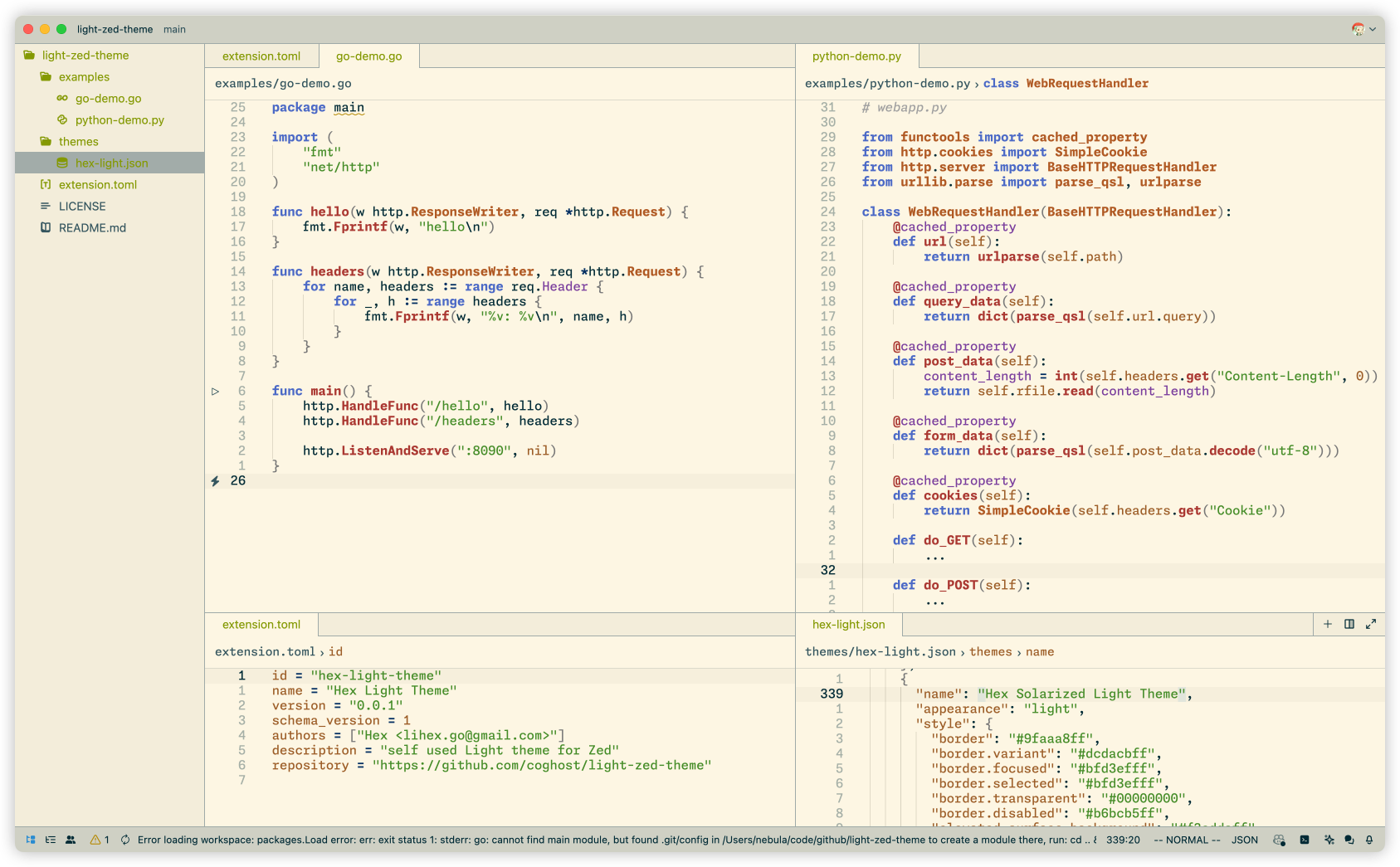Open Copilot icon in status bar
The height and width of the screenshot is (867, 1400).
coord(1279,840)
